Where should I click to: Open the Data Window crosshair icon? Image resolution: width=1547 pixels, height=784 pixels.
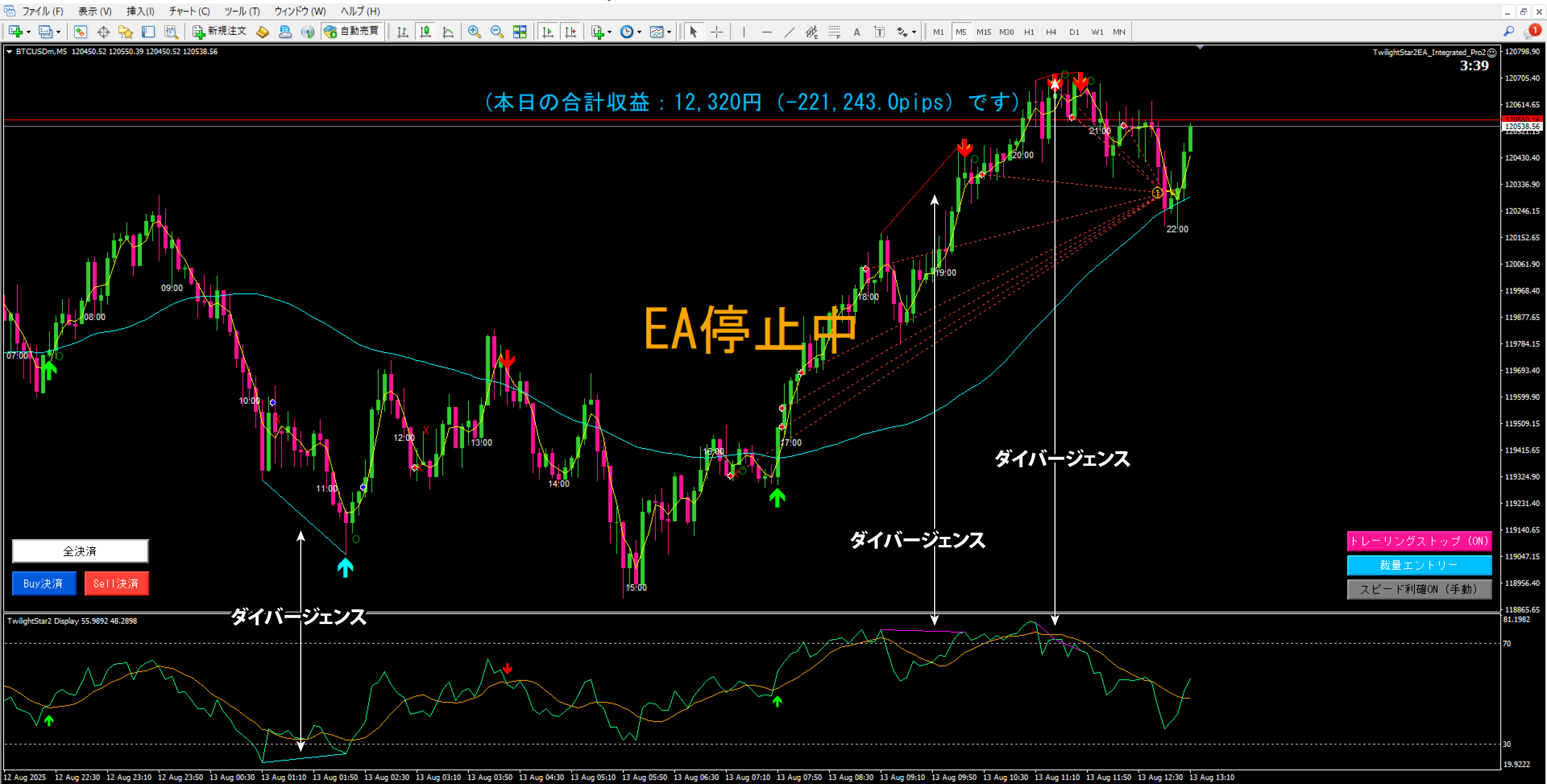pyautogui.click(x=103, y=32)
